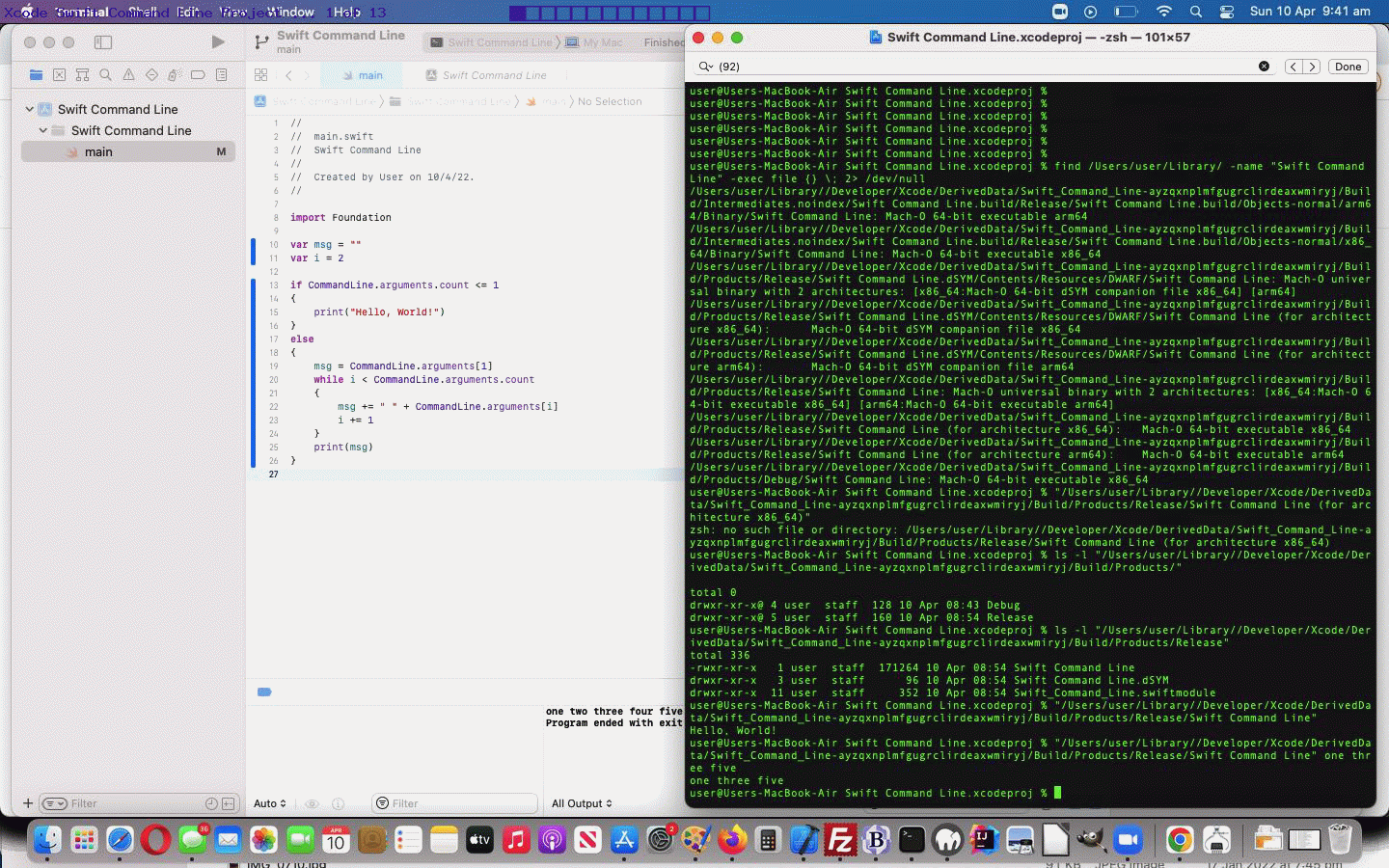Collapse the top Swift Command Line project row
This screenshot has height=868, width=1389.
coord(30,109)
